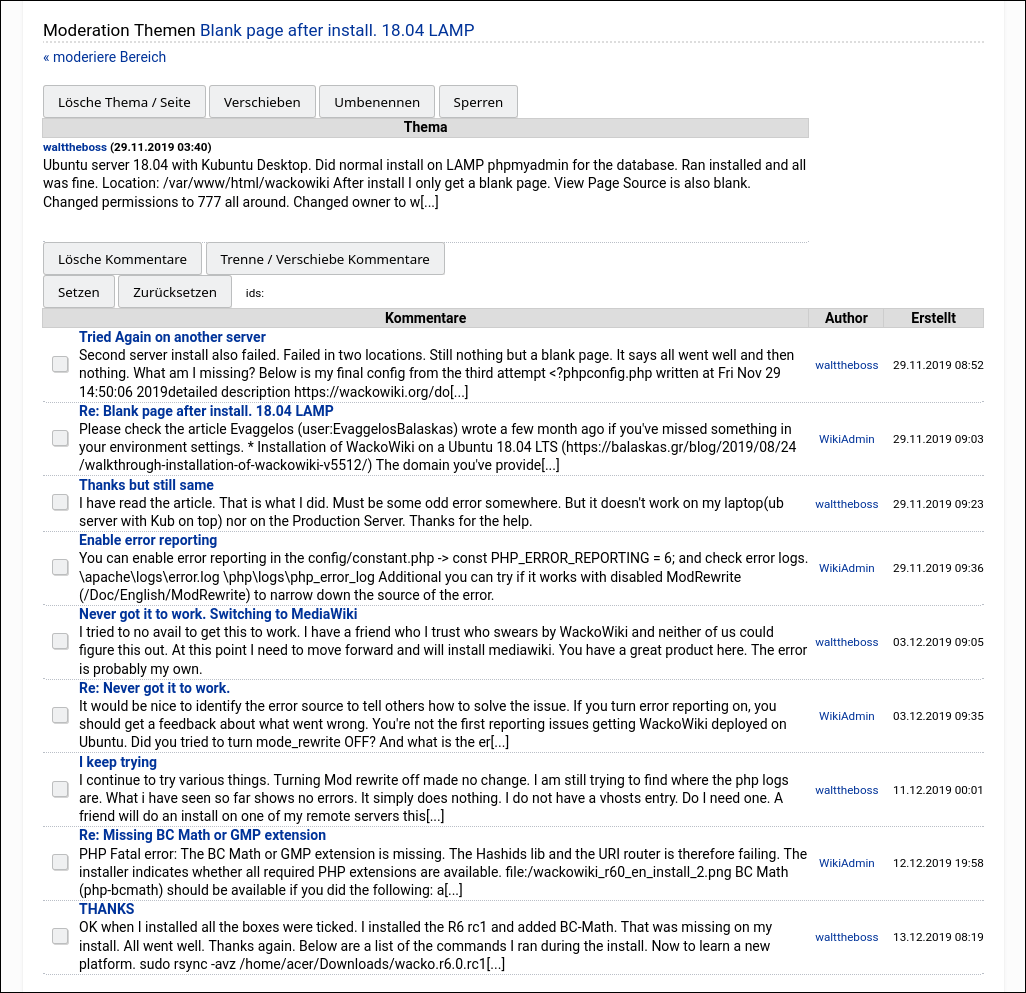Click WikiAdmin author link on 'Enable error reporting' row
This screenshot has height=993, width=1026.
point(846,568)
